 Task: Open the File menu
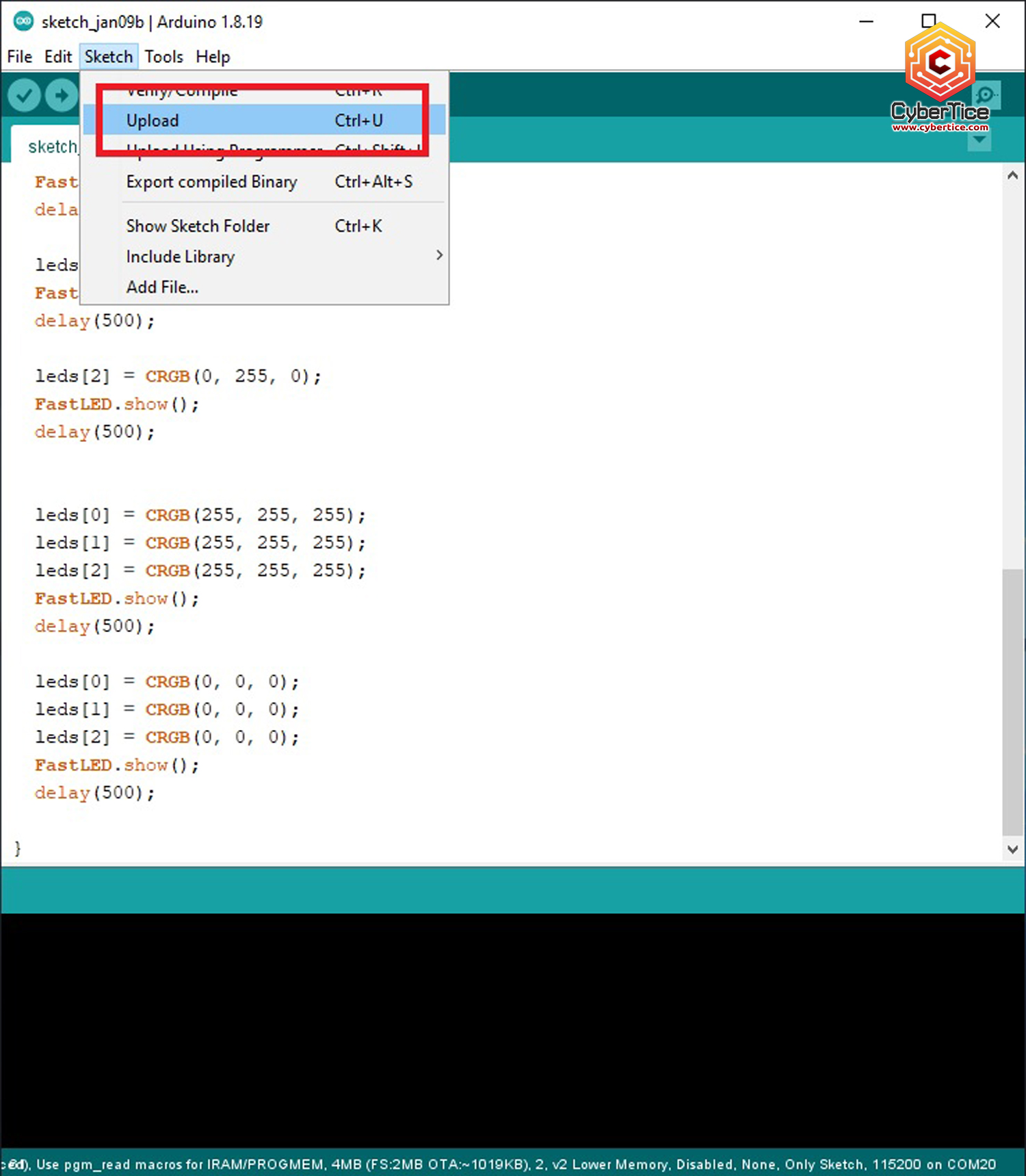(19, 57)
